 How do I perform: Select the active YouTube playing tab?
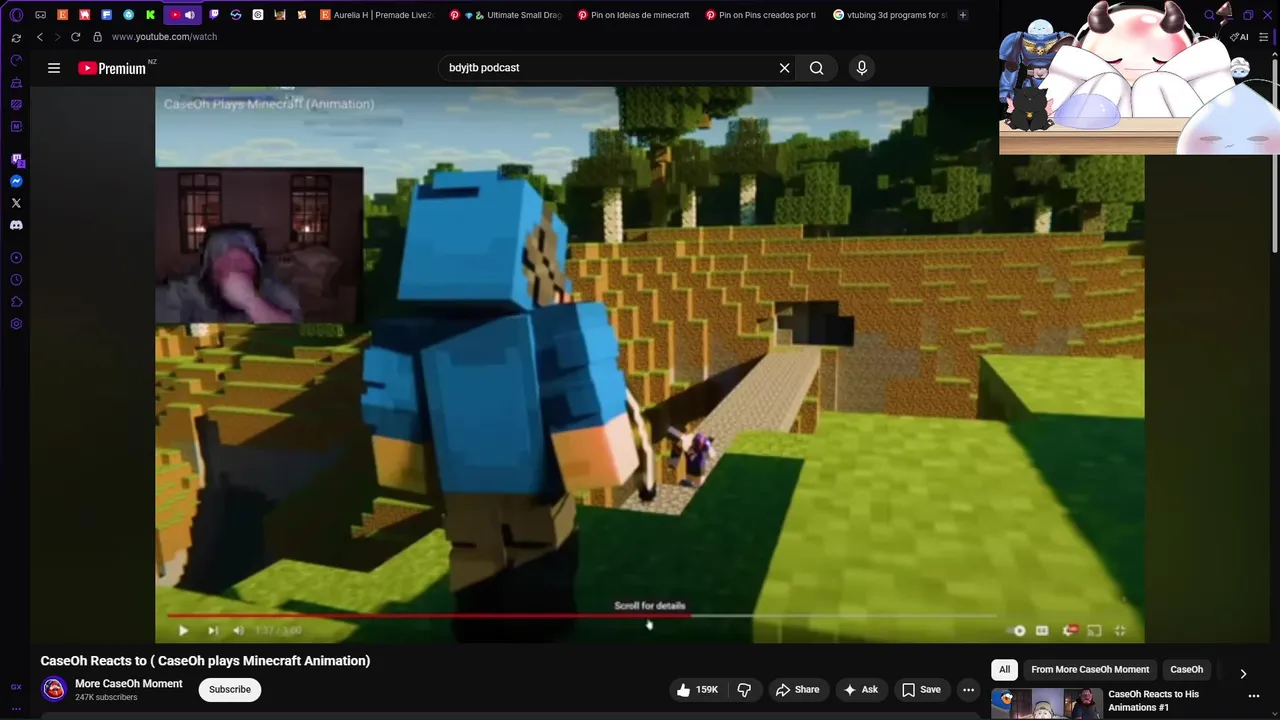182,15
